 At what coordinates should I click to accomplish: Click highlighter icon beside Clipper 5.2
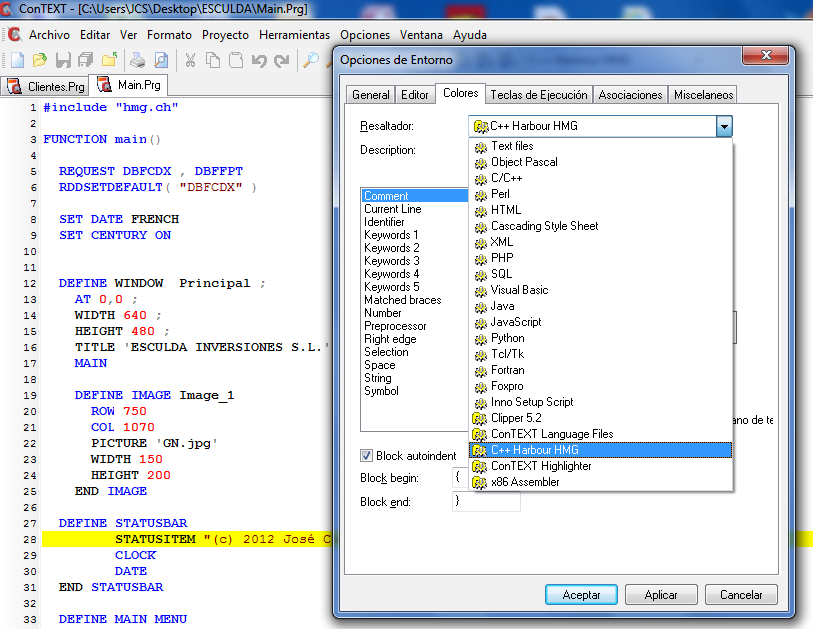(x=480, y=418)
